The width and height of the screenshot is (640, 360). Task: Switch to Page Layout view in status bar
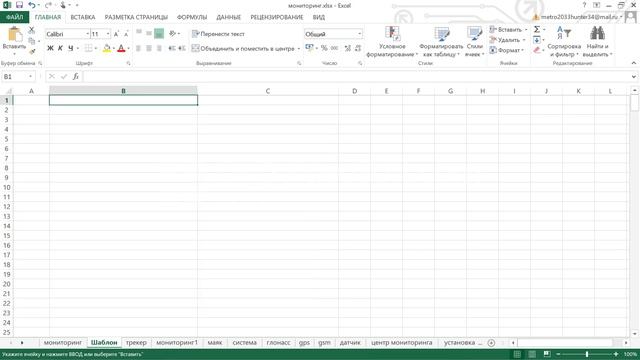tap(532, 354)
